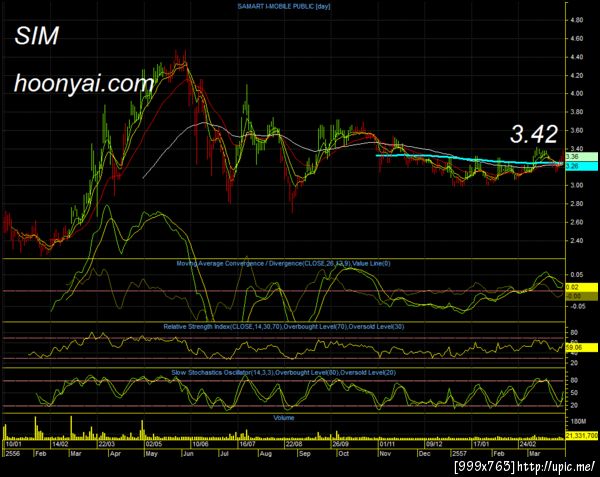
Task: Select the yellow 0.02 MACD value tag
Action: point(581,287)
